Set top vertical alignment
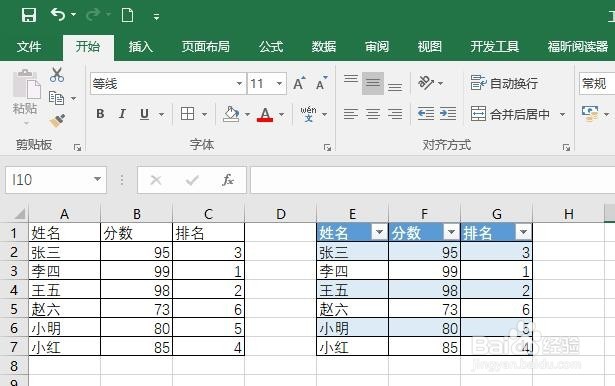Image resolution: width=615 pixels, height=386 pixels. pyautogui.click(x=351, y=79)
